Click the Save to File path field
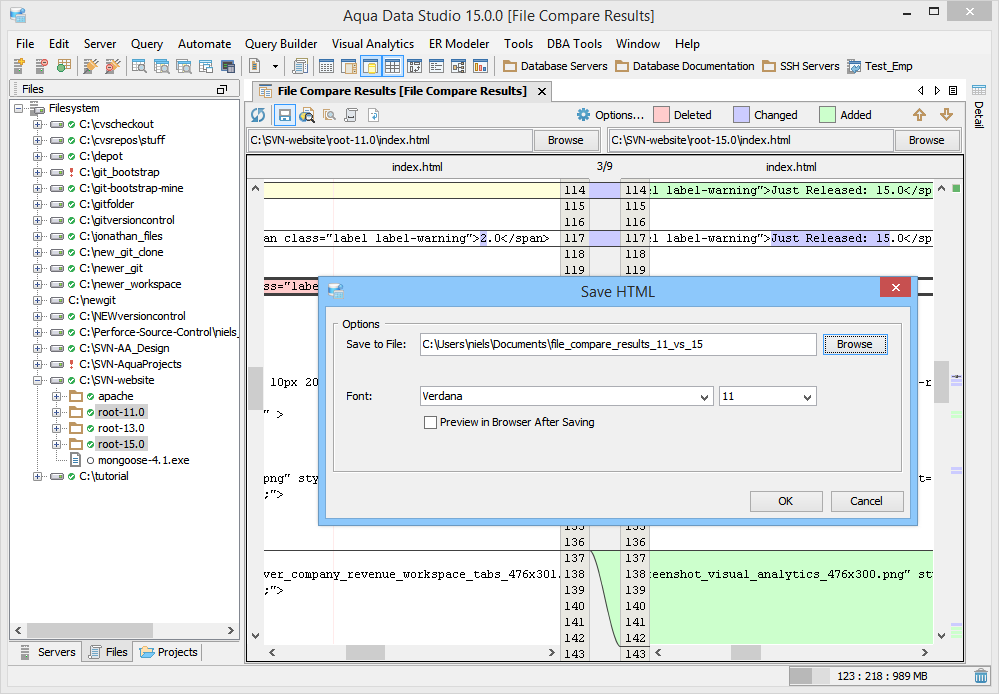Screen dimensions: 999x694 click(x=617, y=344)
